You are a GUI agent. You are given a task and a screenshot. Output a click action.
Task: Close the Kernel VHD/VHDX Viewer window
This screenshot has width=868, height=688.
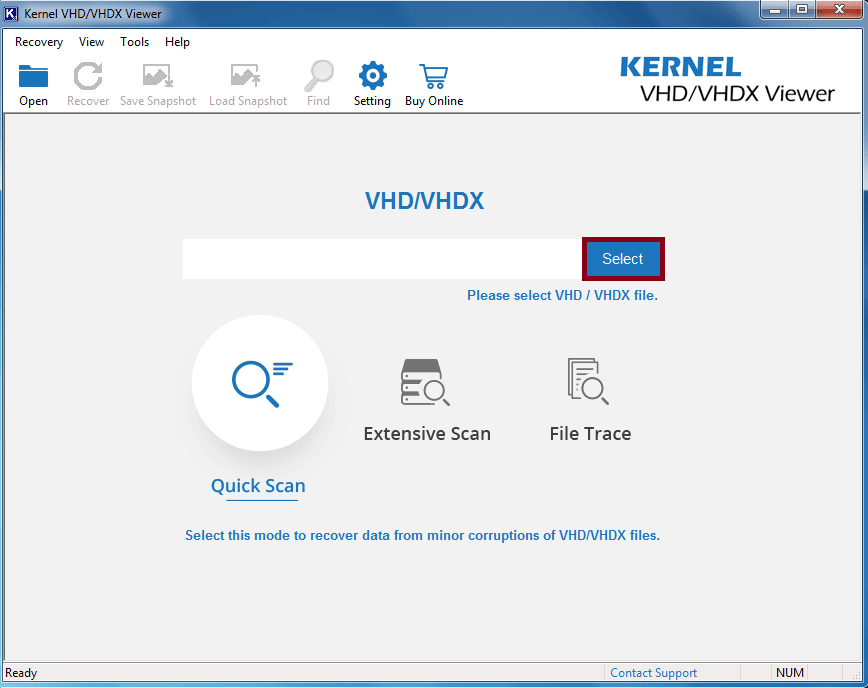(839, 10)
